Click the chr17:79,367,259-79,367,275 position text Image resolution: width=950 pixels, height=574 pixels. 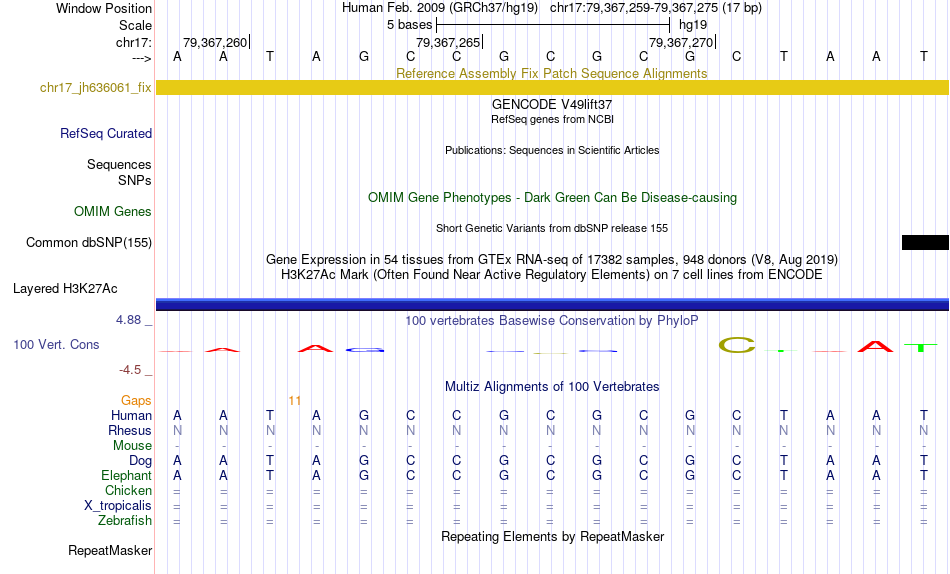point(656,8)
